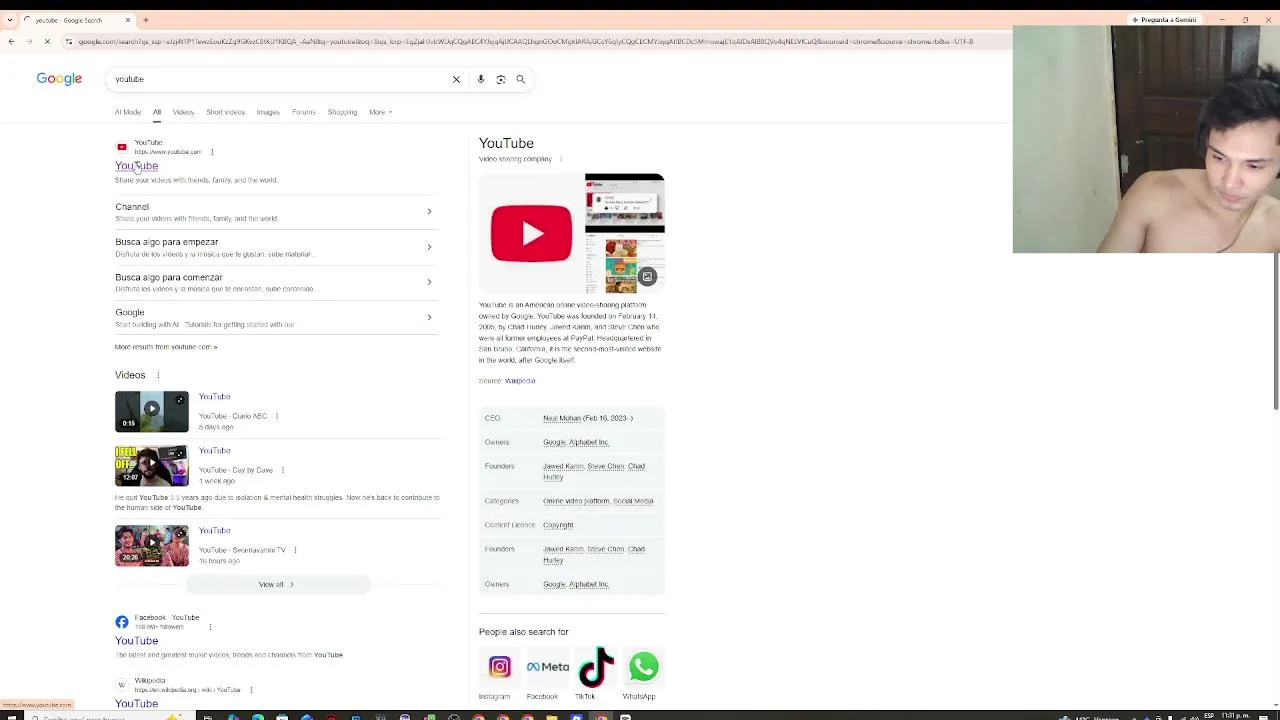
Task: Open options for the Swarnavahini TV video
Action: pyautogui.click(x=295, y=550)
